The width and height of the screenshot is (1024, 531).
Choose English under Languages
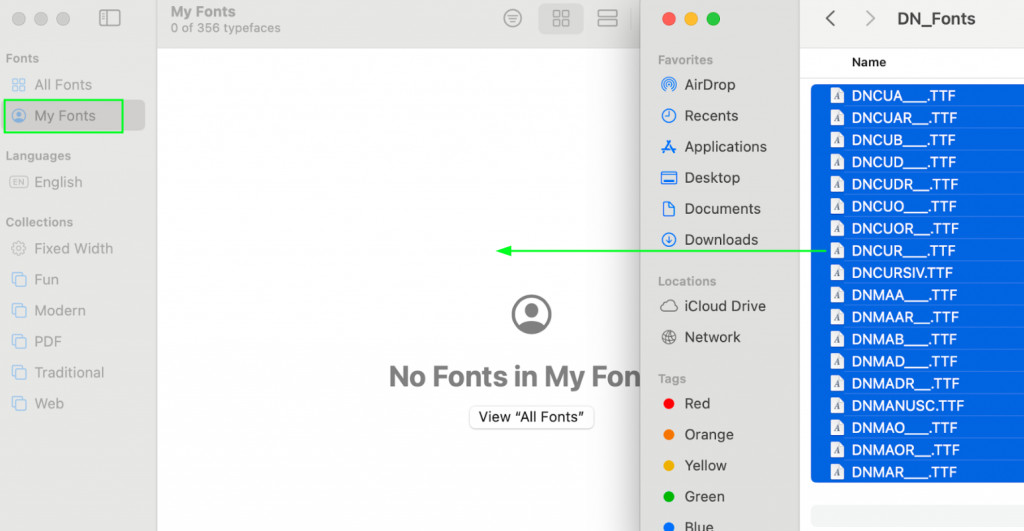58,182
